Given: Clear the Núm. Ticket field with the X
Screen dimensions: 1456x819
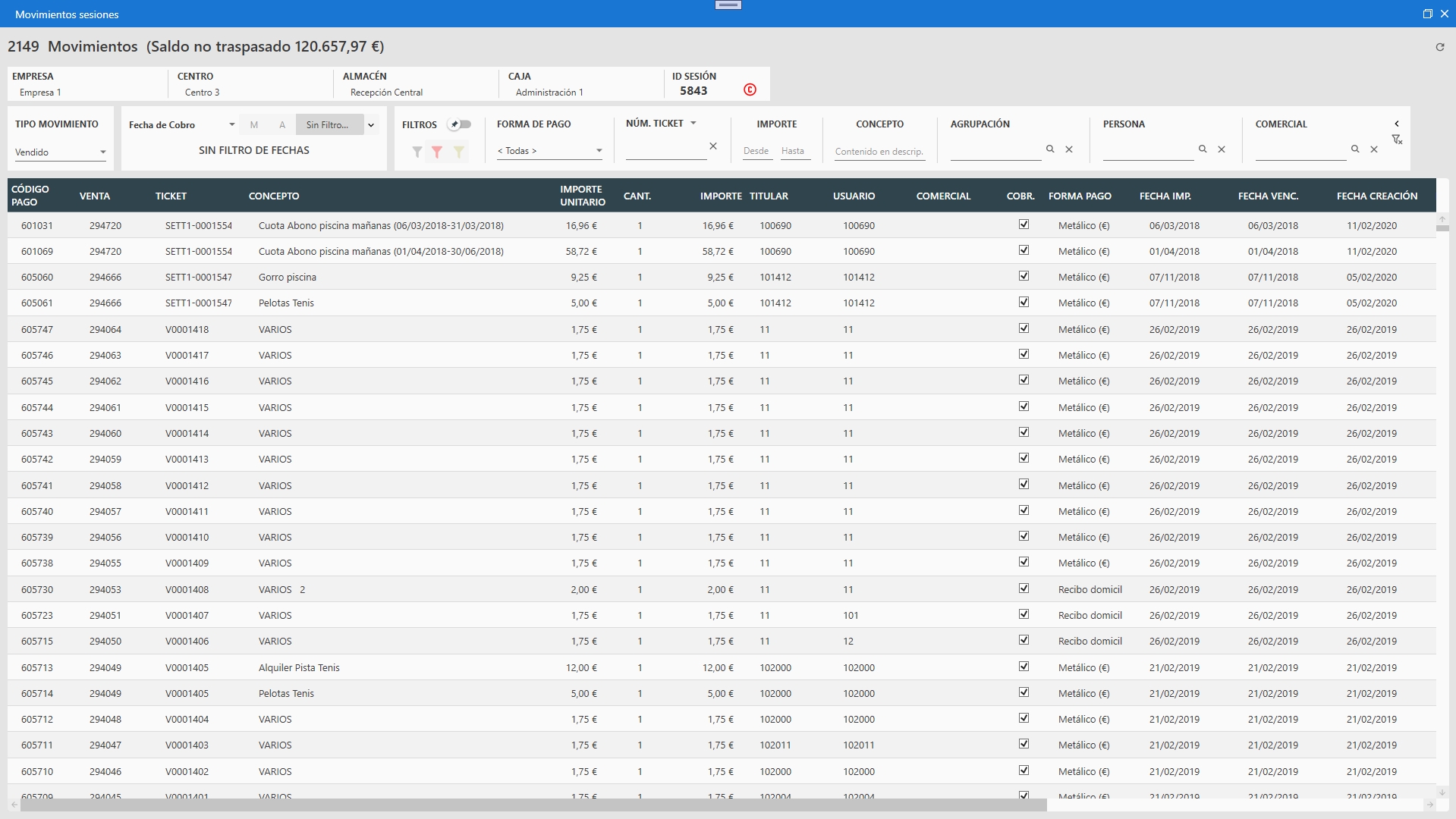Looking at the screenshot, I should tap(713, 146).
